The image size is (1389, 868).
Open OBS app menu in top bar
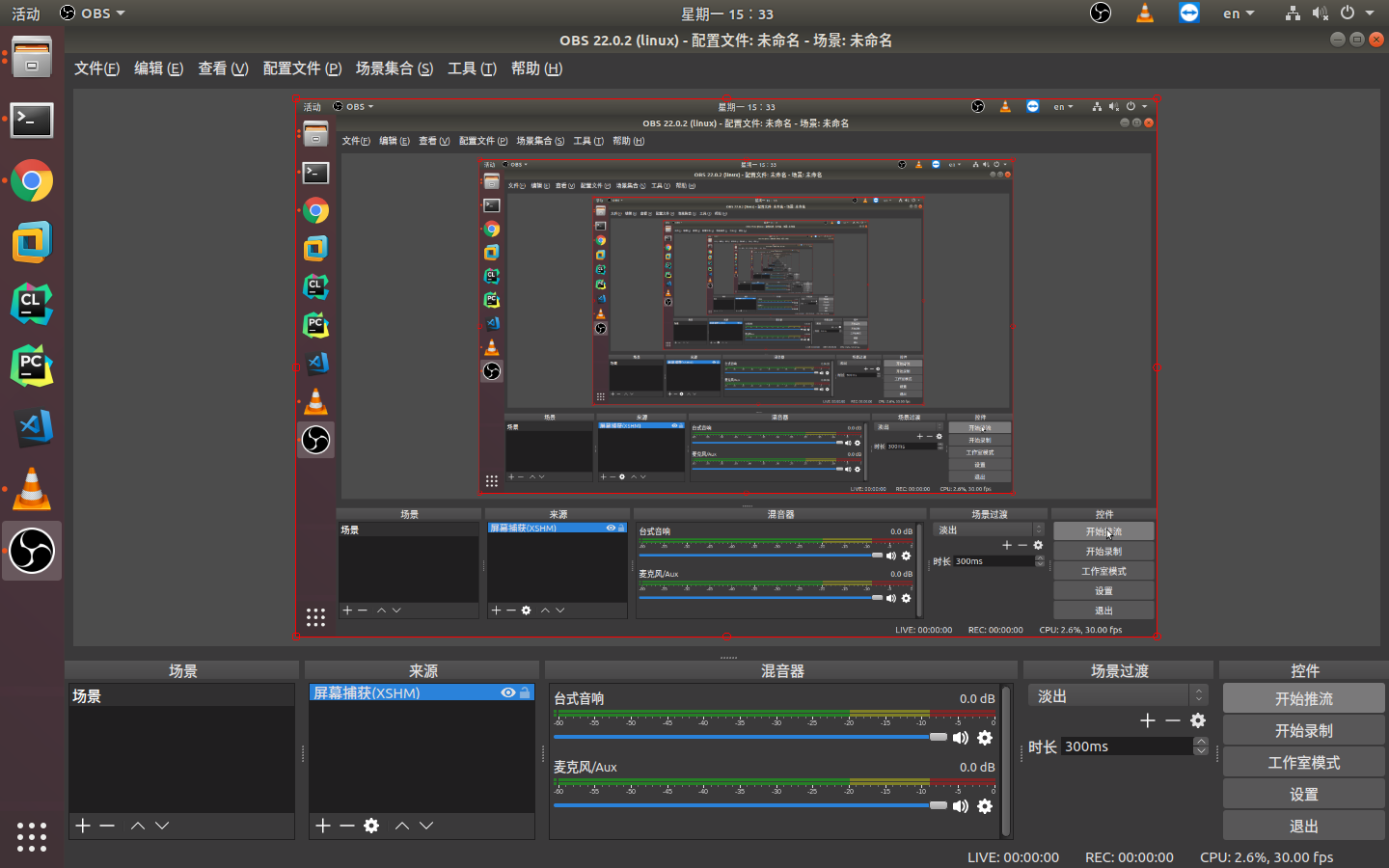93,14
